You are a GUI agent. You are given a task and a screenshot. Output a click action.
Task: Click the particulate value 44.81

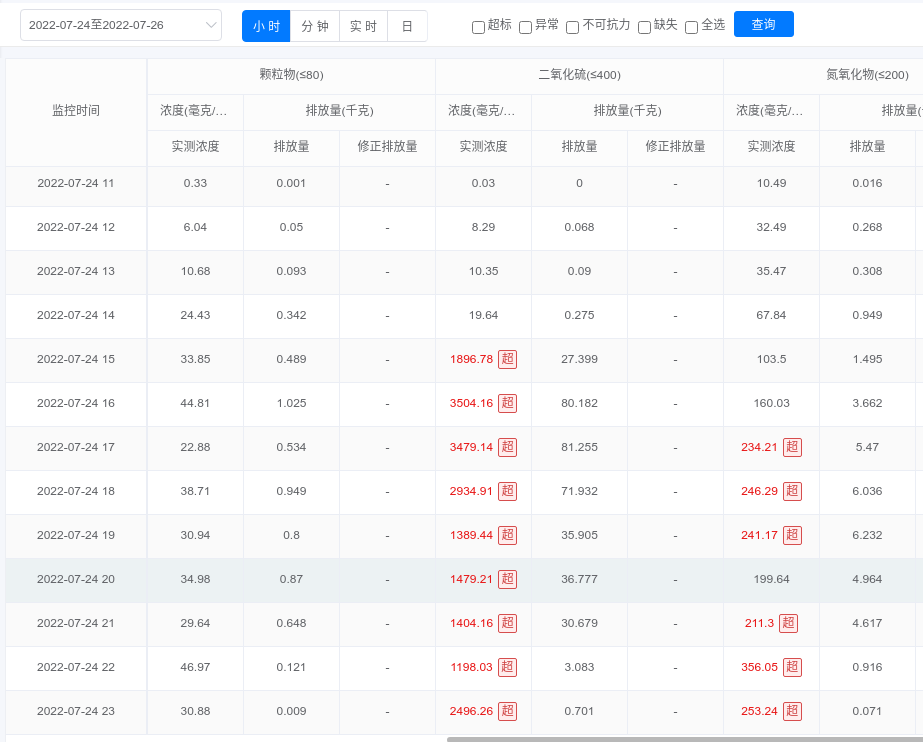click(195, 403)
